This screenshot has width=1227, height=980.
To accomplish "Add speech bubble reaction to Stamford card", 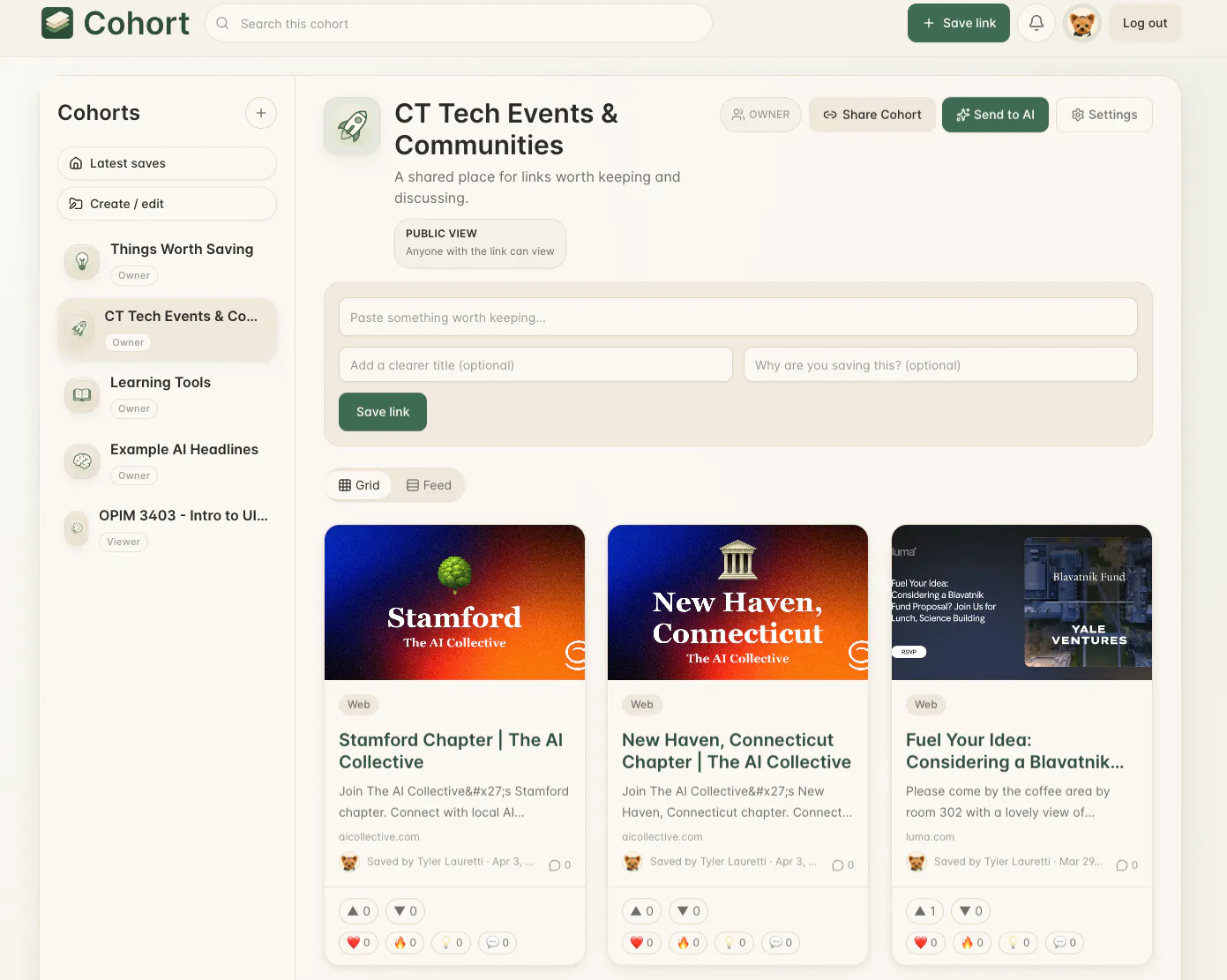I will [x=498, y=943].
